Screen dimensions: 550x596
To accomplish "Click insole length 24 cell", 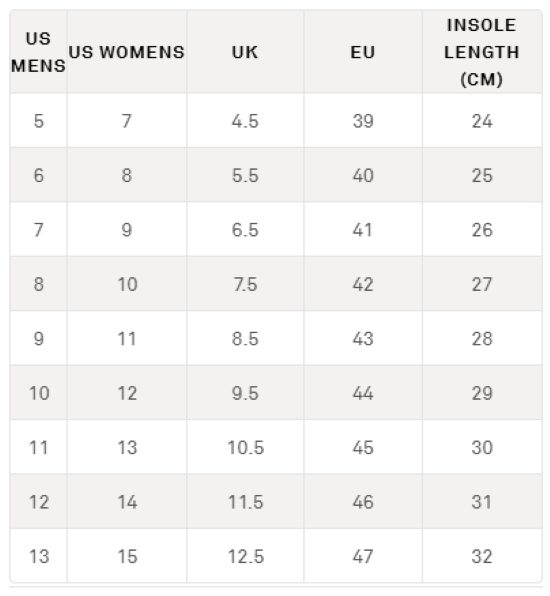I will tap(482, 121).
